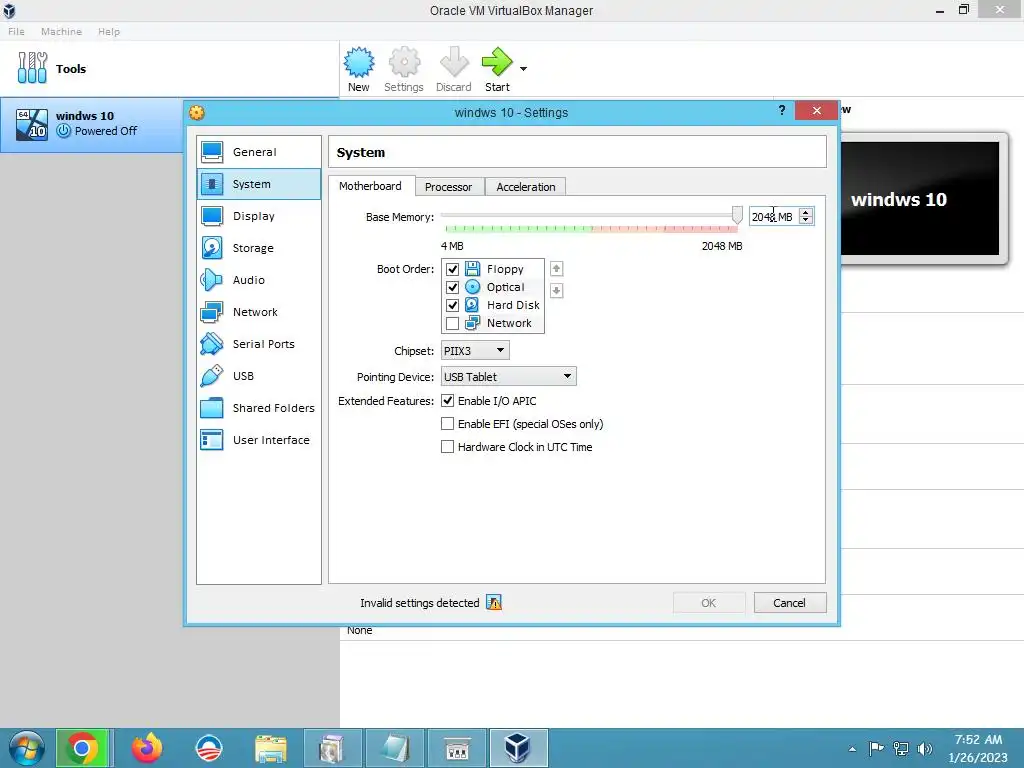Click the Tools icon in sidebar
The width and height of the screenshot is (1024, 768).
32,68
